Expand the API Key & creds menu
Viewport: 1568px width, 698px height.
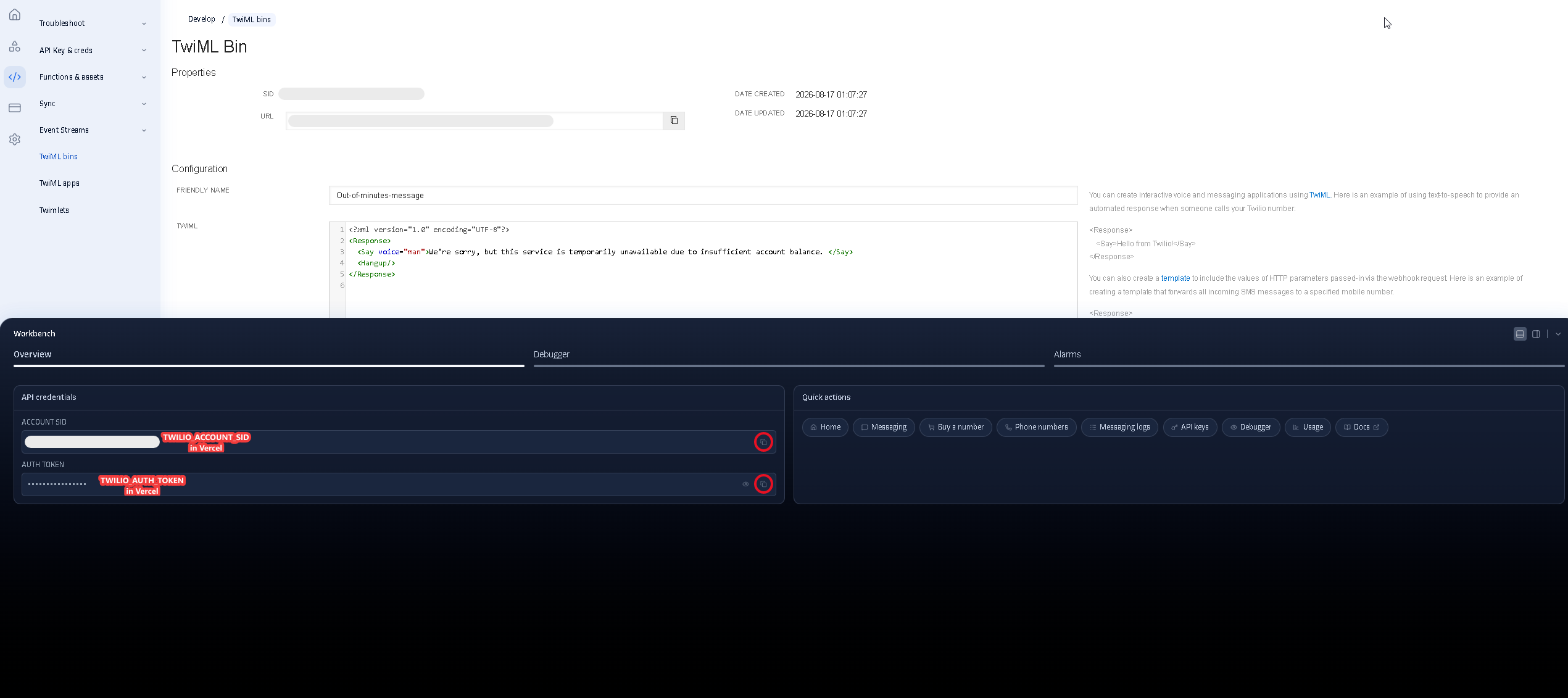pyautogui.click(x=92, y=51)
